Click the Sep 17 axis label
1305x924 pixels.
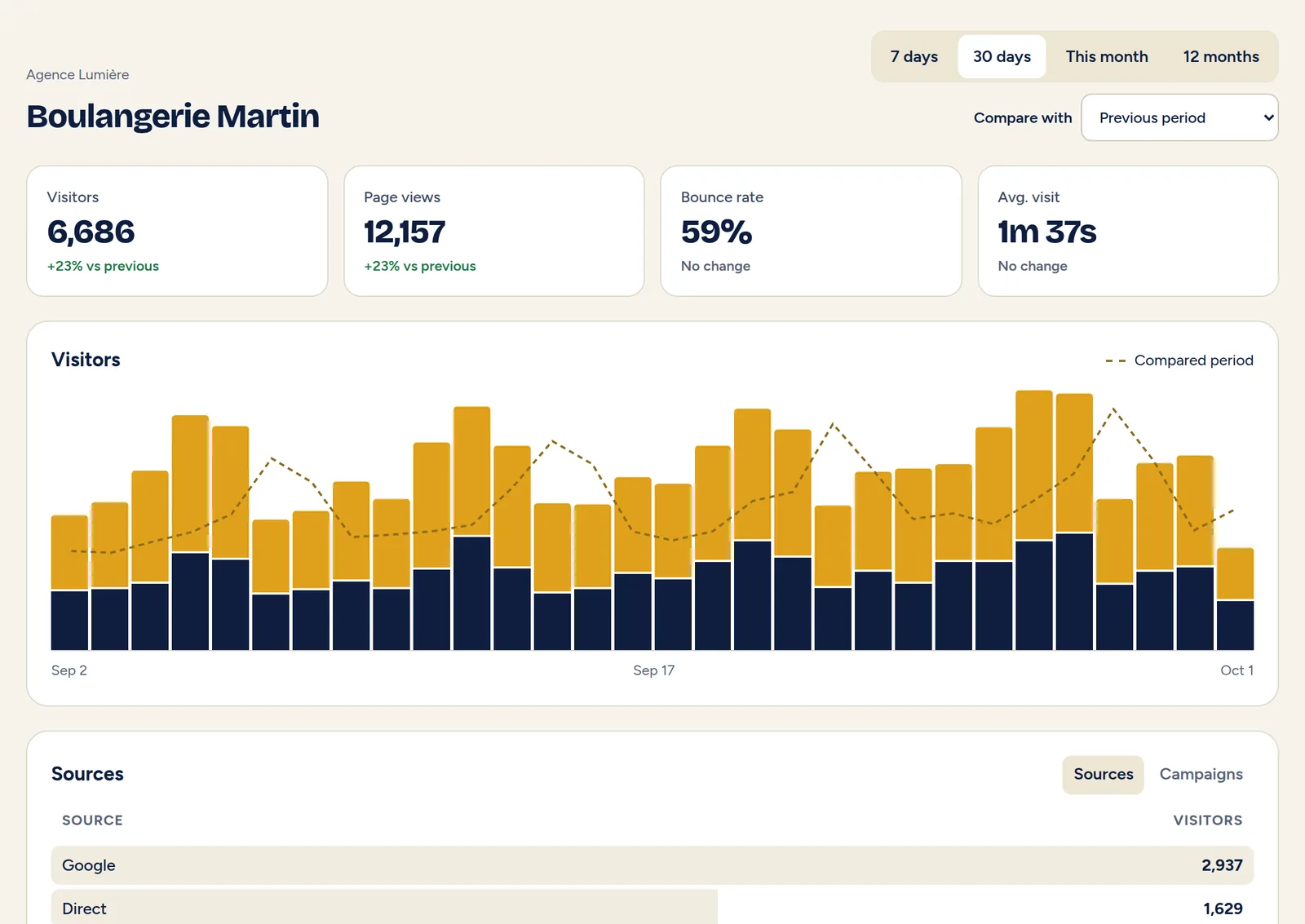pyautogui.click(x=654, y=670)
